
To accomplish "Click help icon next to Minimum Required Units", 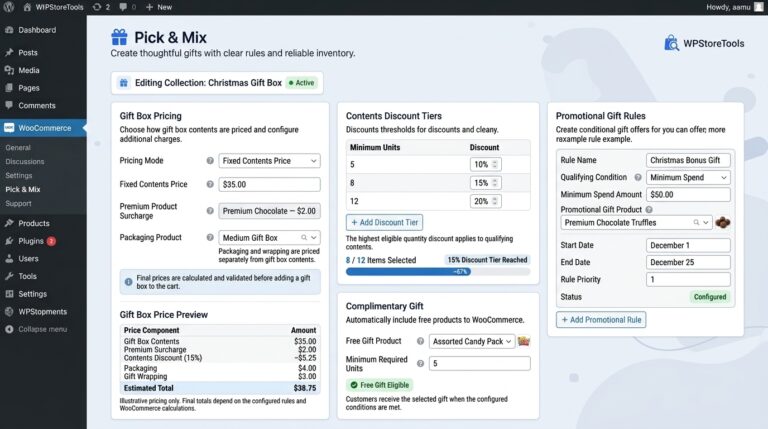I will click(420, 363).
